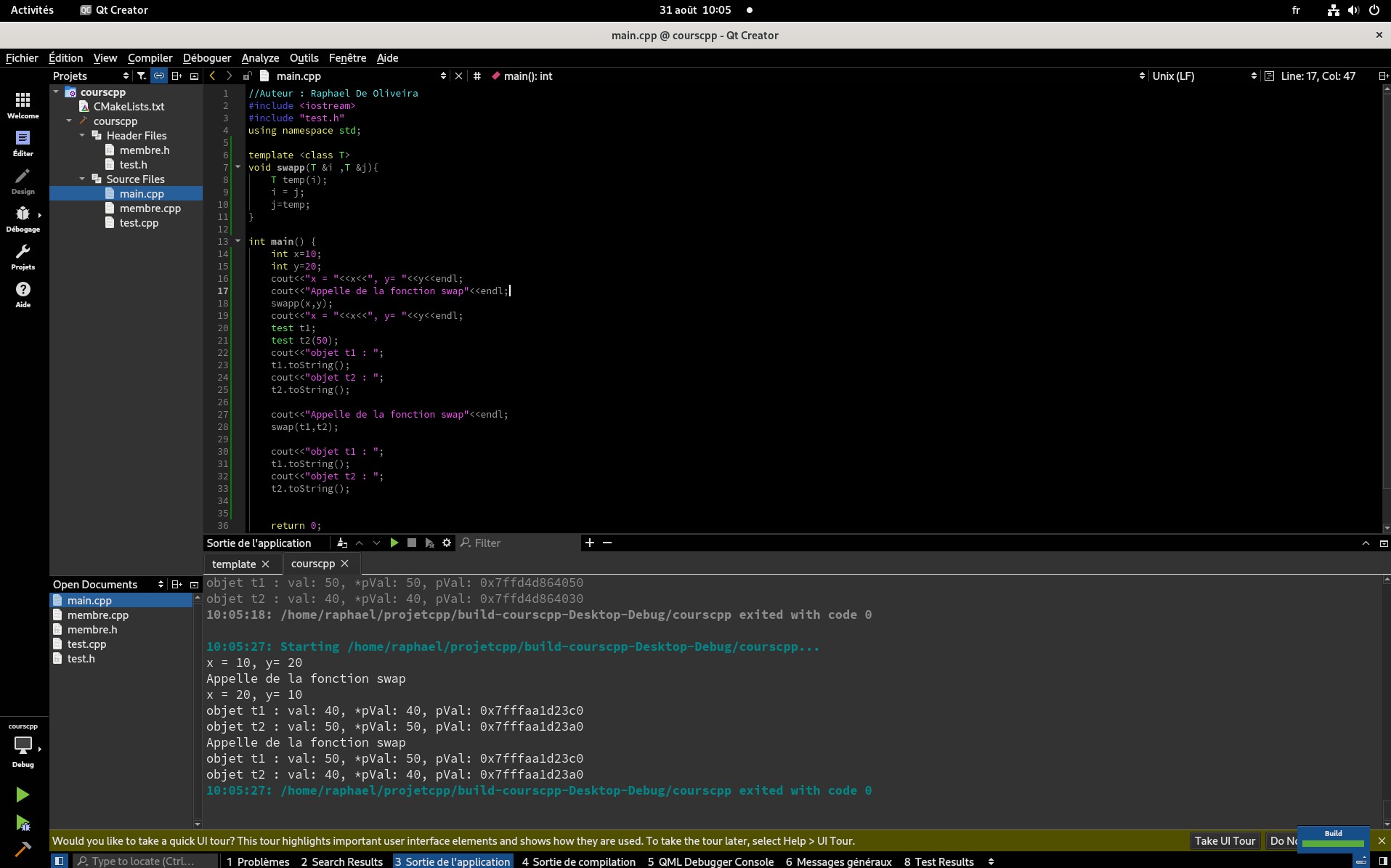Viewport: 1391px width, 868px height.
Task: Open Projets mode with wrench icon
Action: coord(23,257)
